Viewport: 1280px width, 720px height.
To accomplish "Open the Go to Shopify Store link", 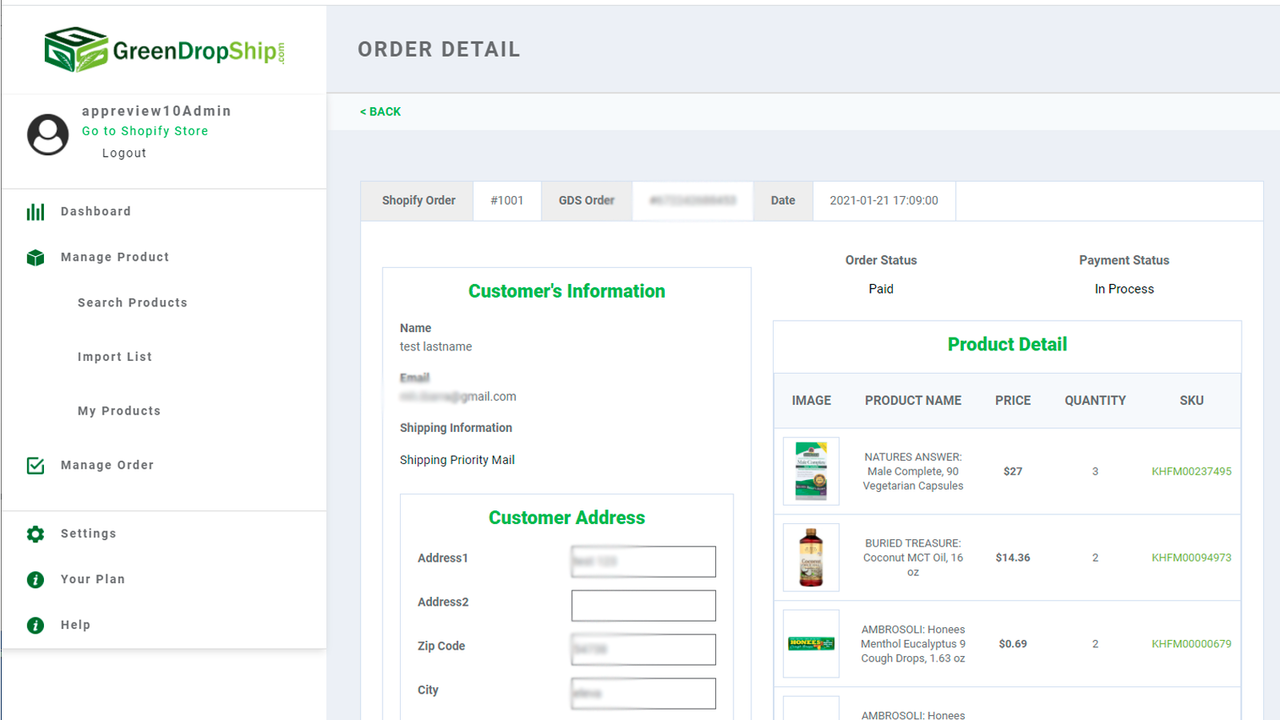I will click(144, 131).
